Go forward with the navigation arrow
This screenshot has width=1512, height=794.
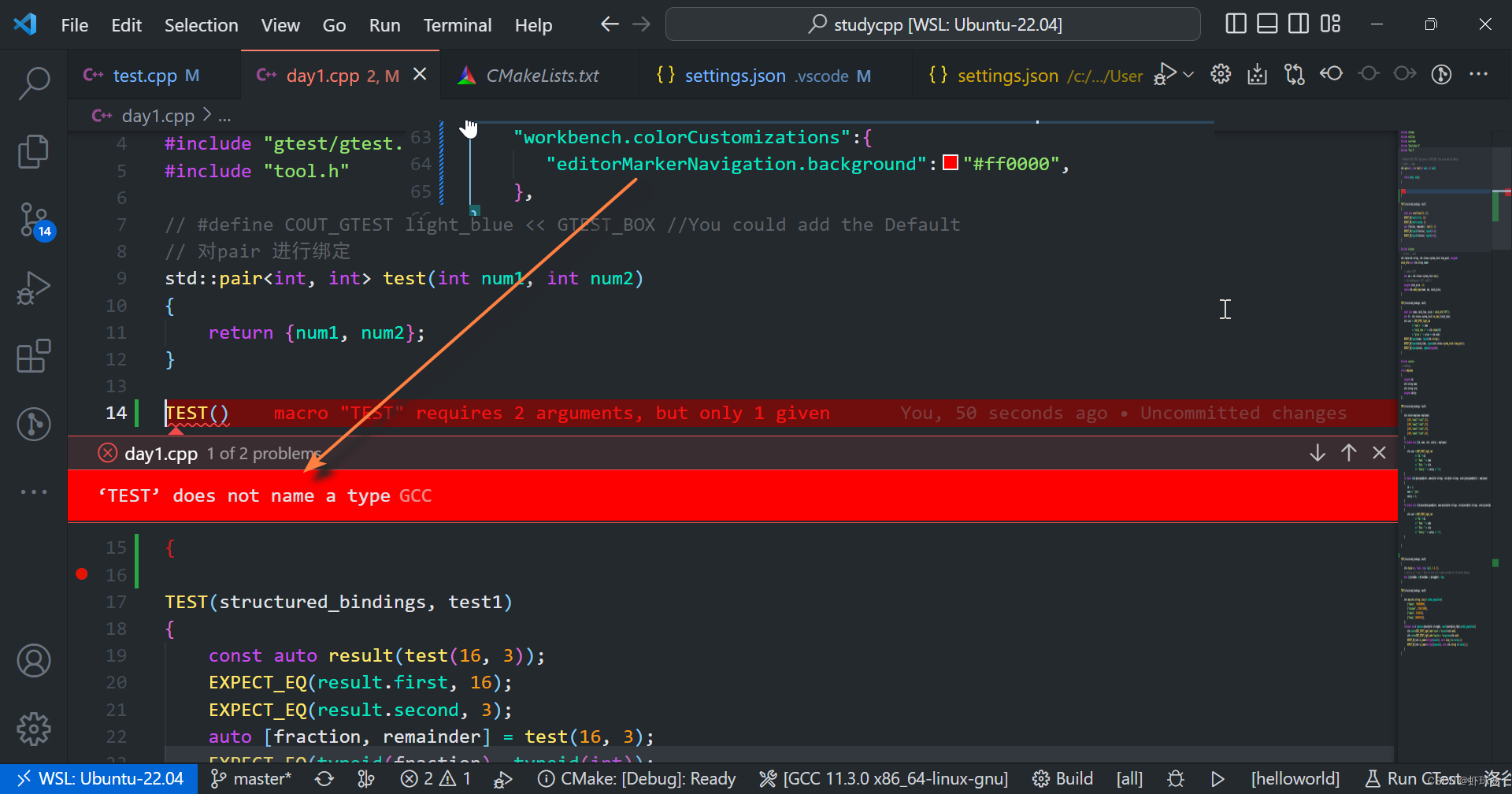642,24
